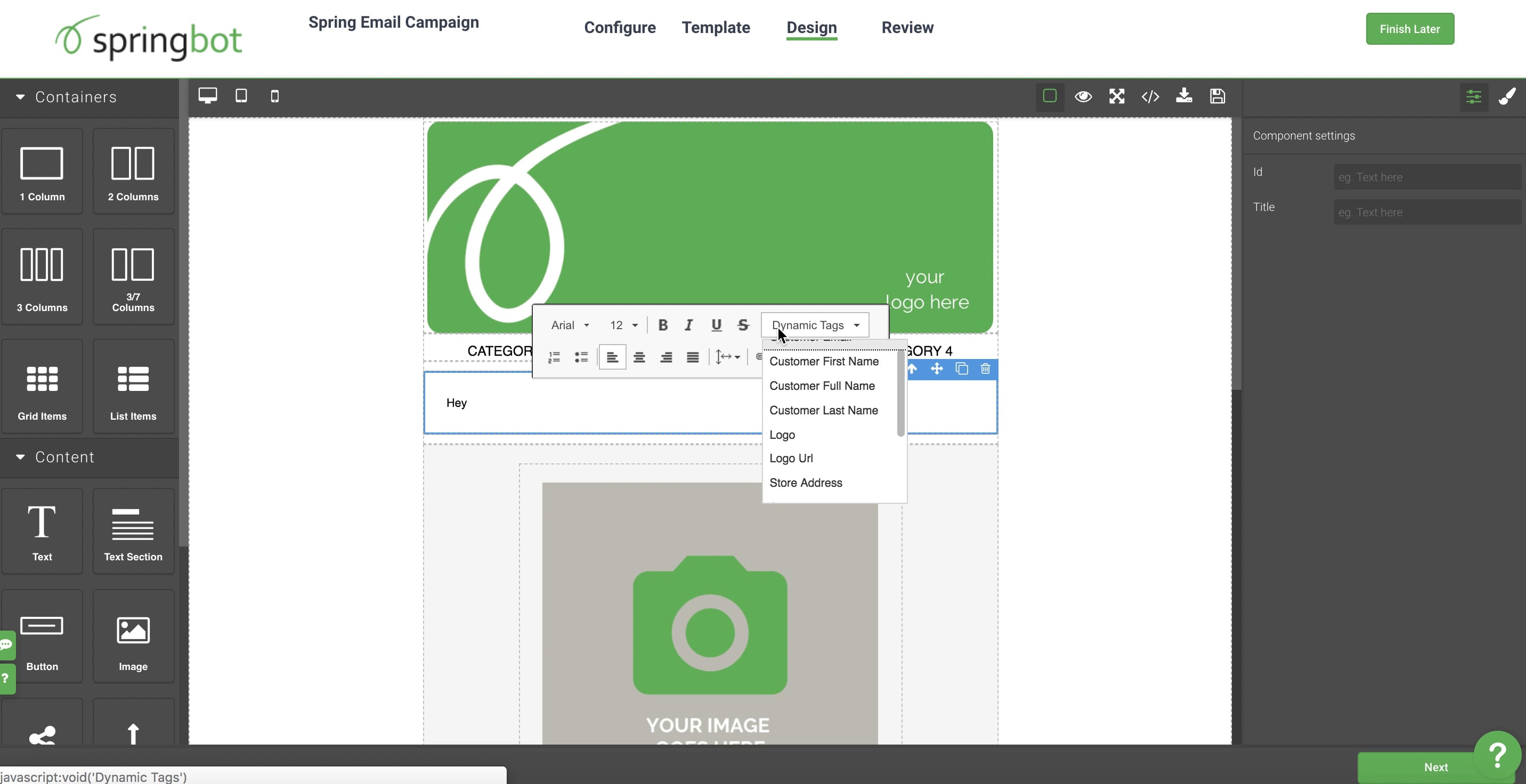1526x784 pixels.
Task: Add a 2 Columns container
Action: coord(133,171)
